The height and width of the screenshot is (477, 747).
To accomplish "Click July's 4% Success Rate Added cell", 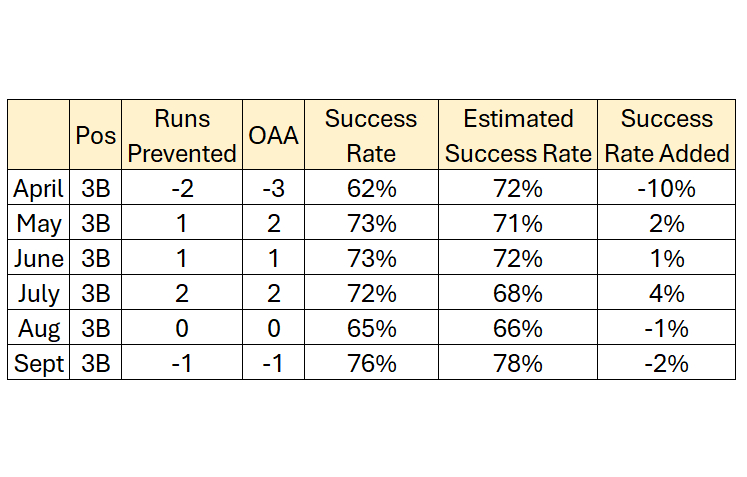I will [667, 294].
